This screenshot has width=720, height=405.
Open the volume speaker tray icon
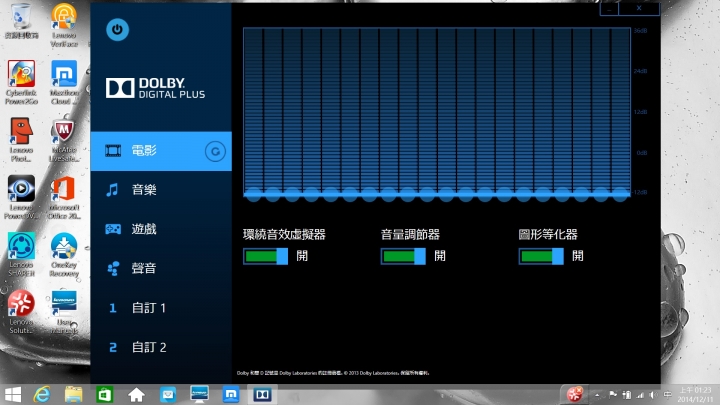653,395
